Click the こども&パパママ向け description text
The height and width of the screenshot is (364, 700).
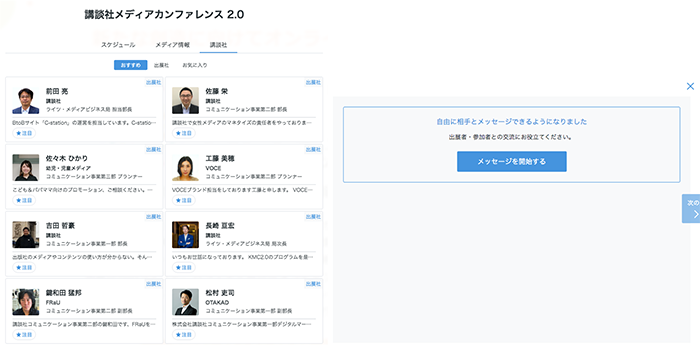point(83,190)
